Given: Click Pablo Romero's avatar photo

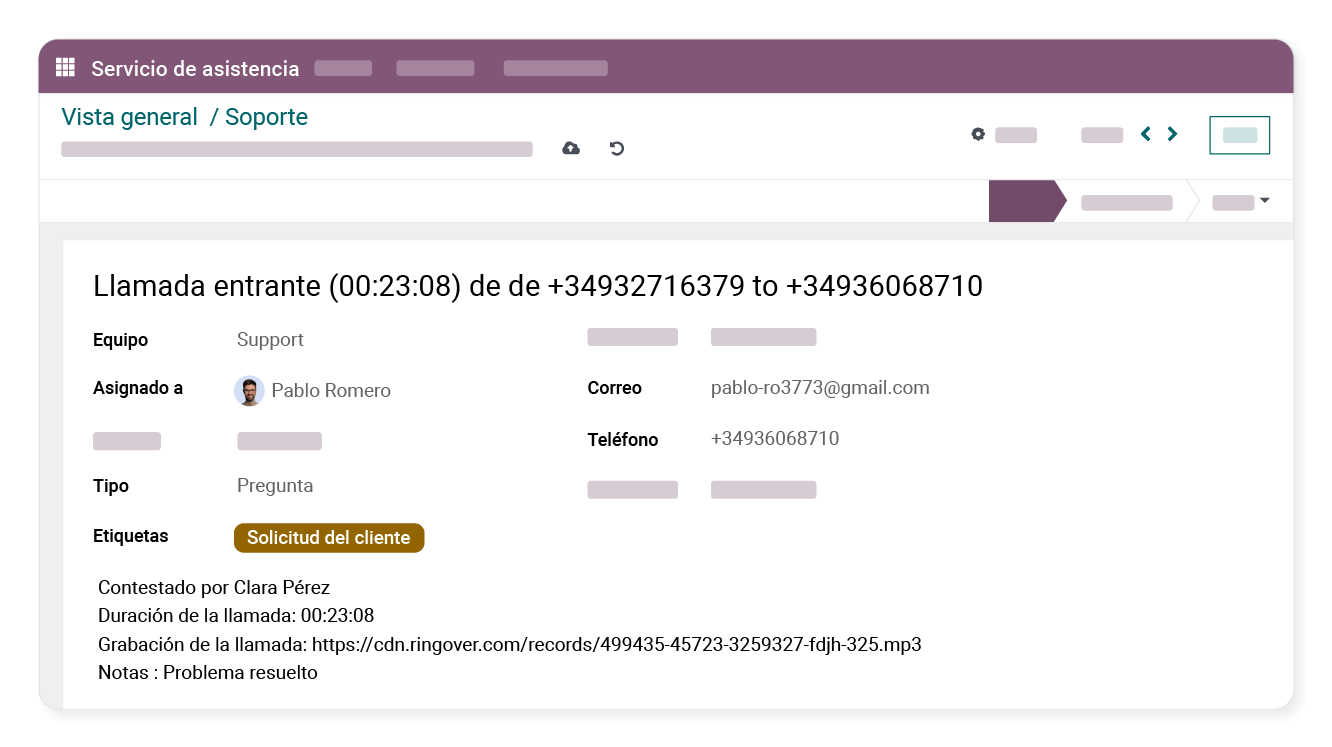Looking at the screenshot, I should point(249,390).
